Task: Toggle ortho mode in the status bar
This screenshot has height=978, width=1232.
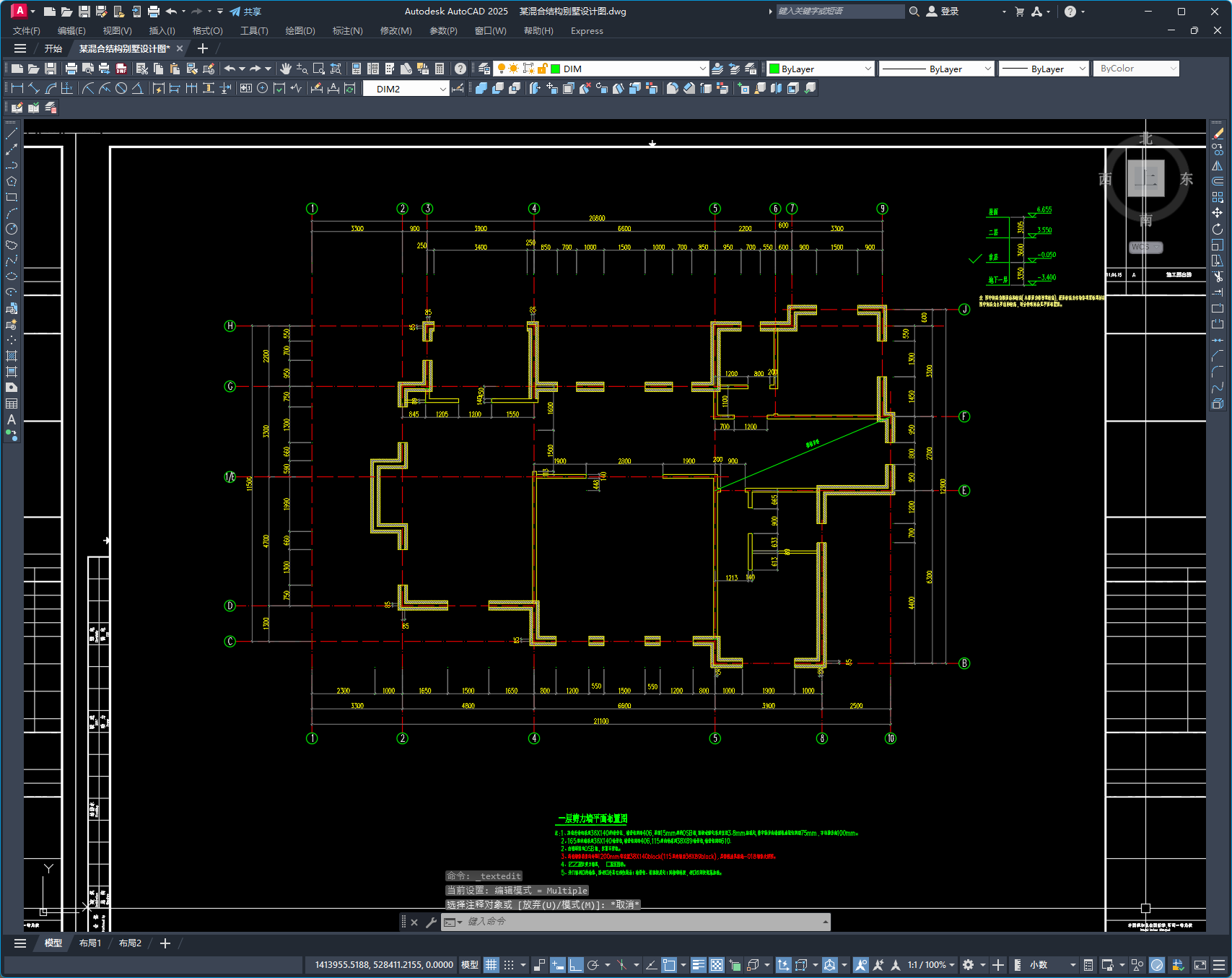Action: [575, 965]
